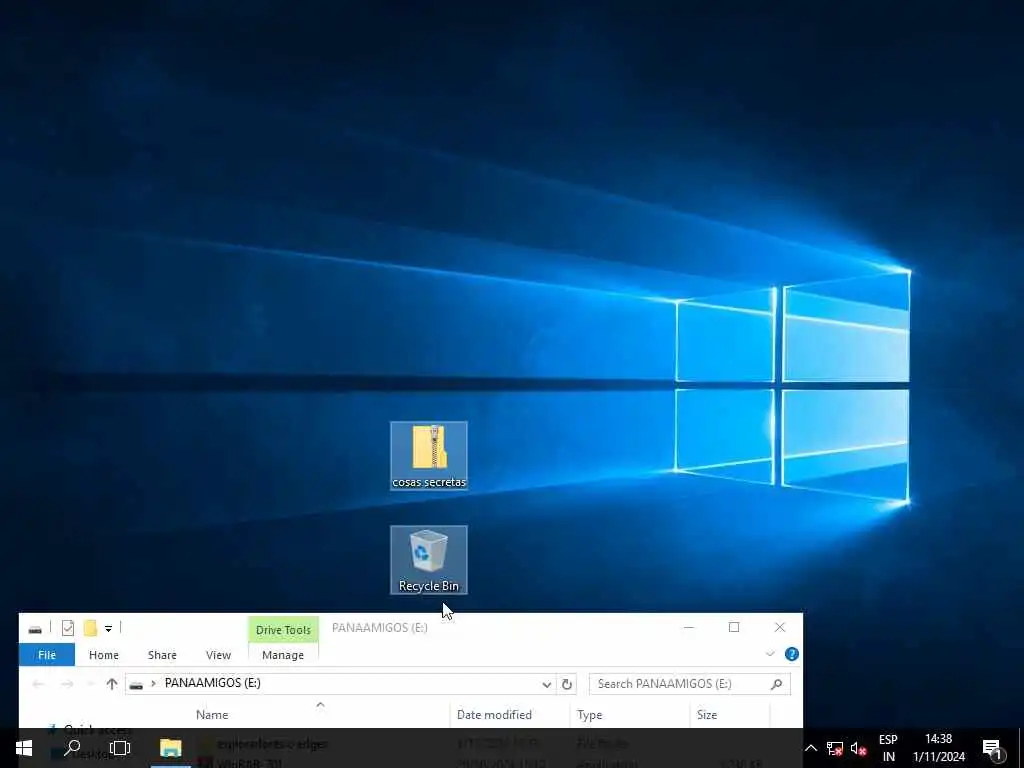Click the drive icon in the address bar

coord(136,685)
